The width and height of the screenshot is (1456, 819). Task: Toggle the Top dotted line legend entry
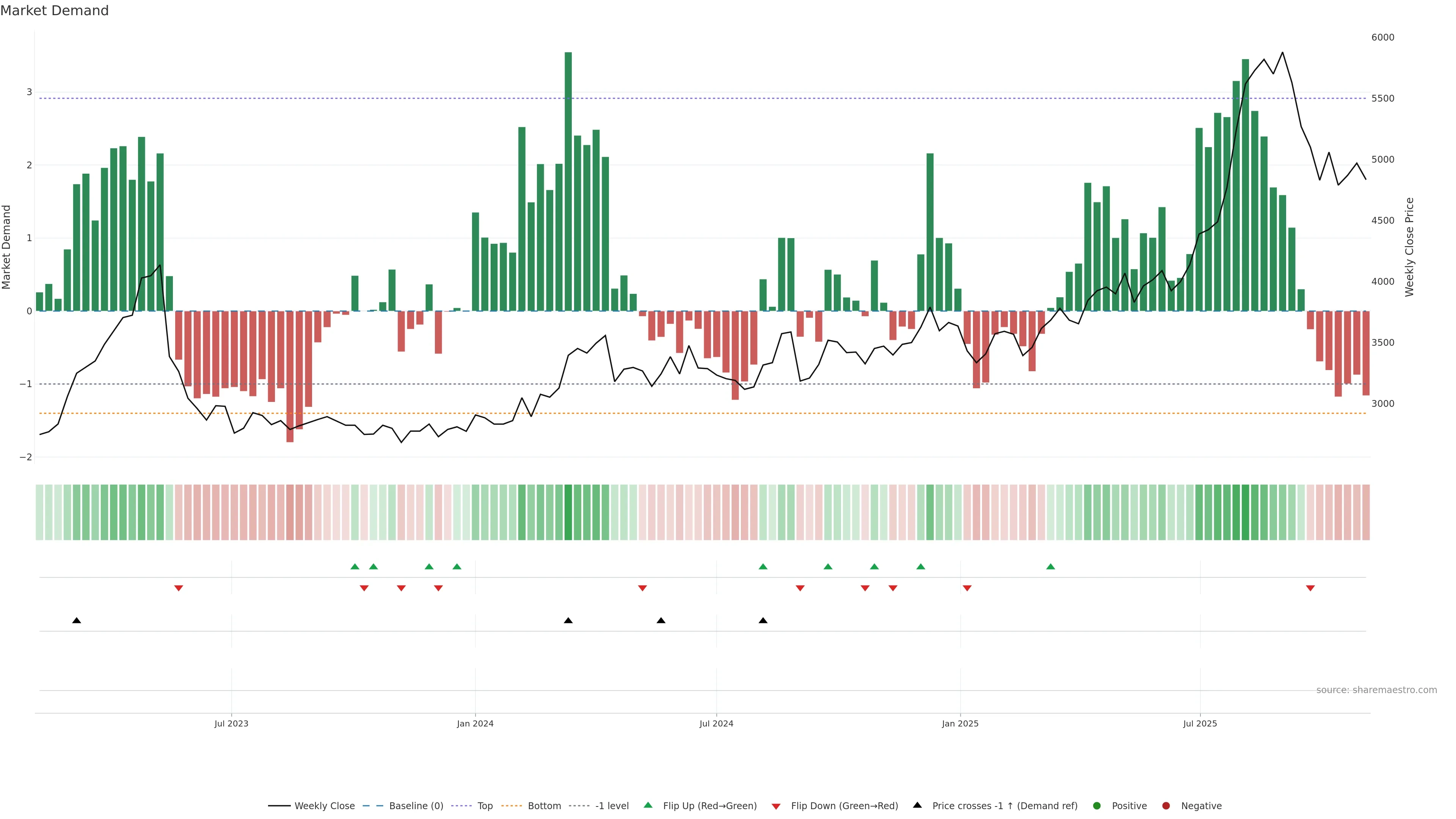coord(485,805)
